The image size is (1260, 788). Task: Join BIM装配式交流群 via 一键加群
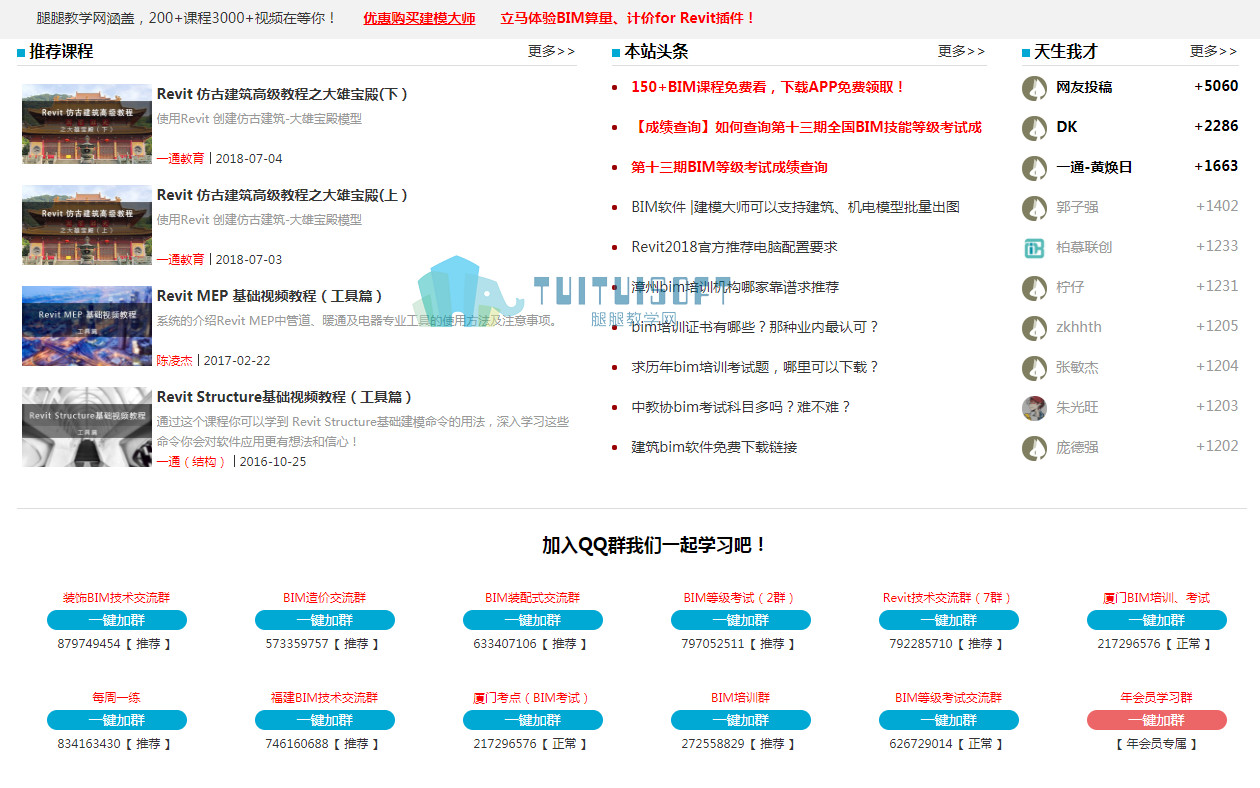[533, 620]
